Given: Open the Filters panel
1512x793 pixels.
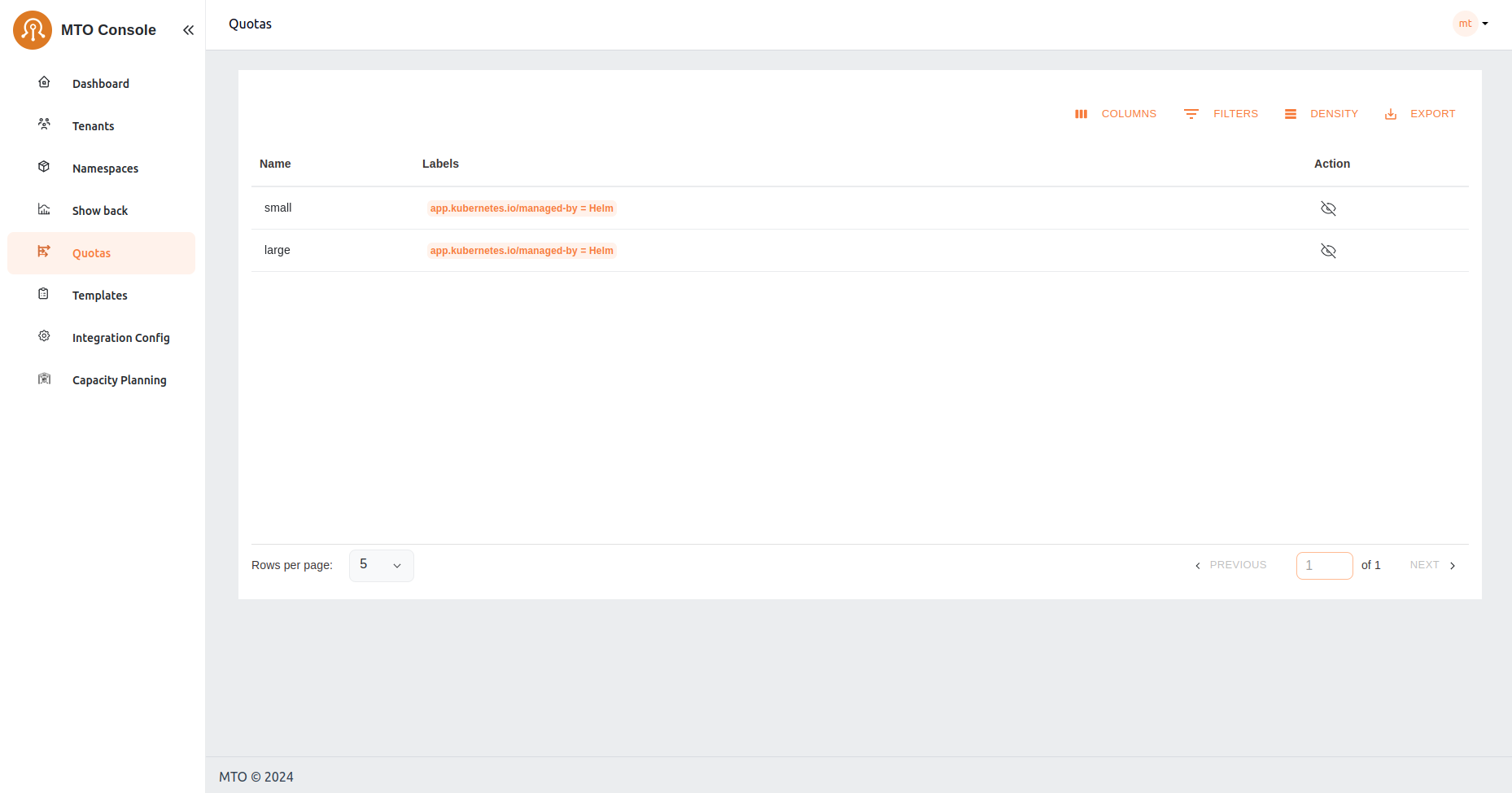Looking at the screenshot, I should 1221,114.
